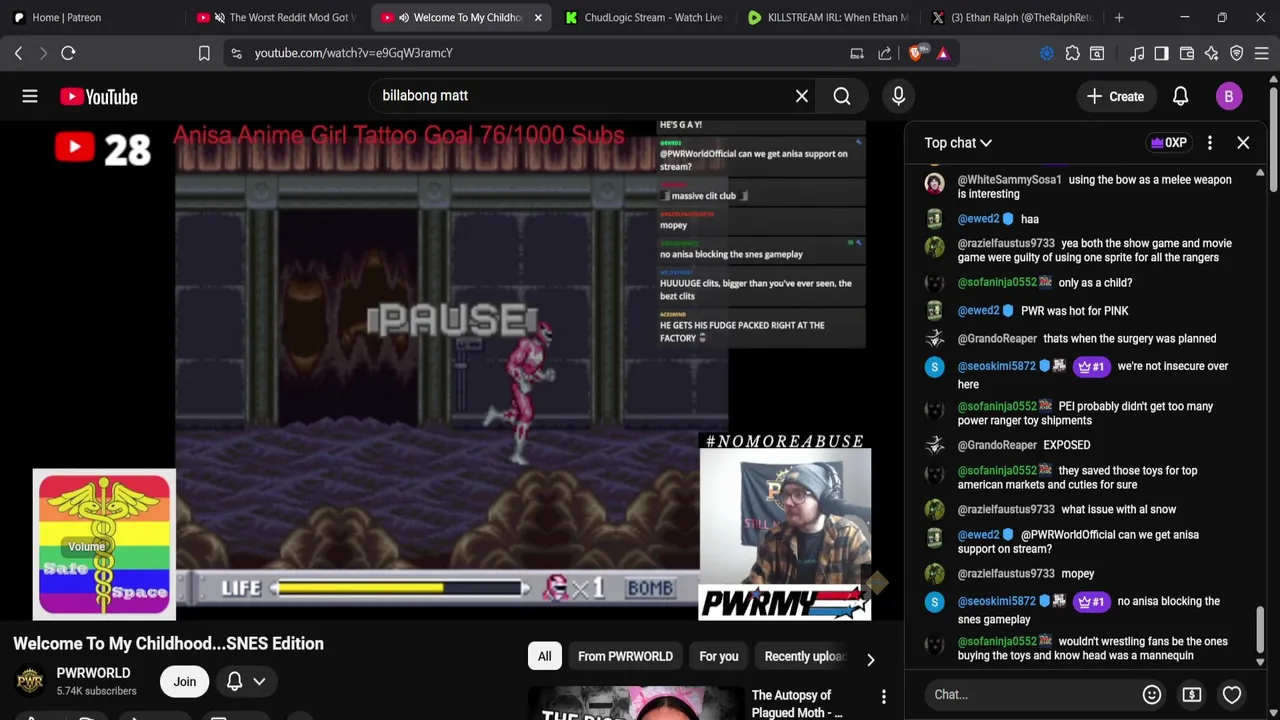Open the browser extensions puzzle icon
The height and width of the screenshot is (720, 1280).
[1072, 53]
